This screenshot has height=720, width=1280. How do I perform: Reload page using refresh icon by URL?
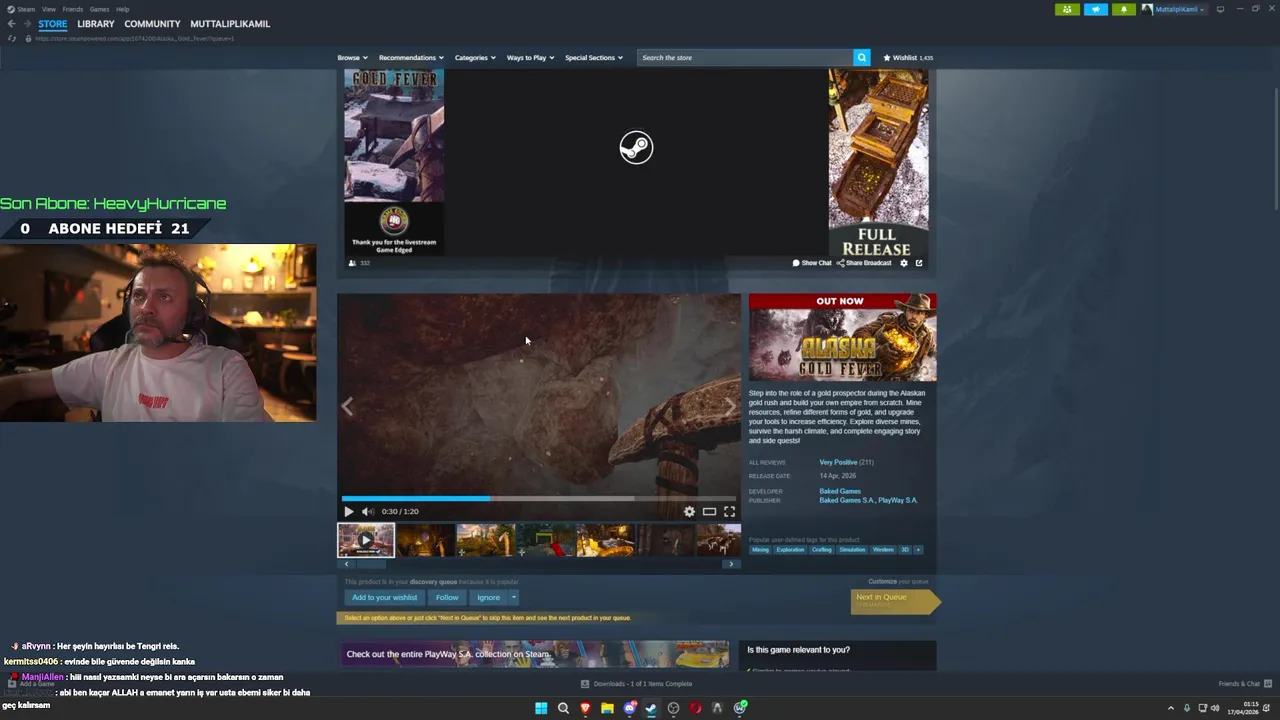click(x=12, y=38)
